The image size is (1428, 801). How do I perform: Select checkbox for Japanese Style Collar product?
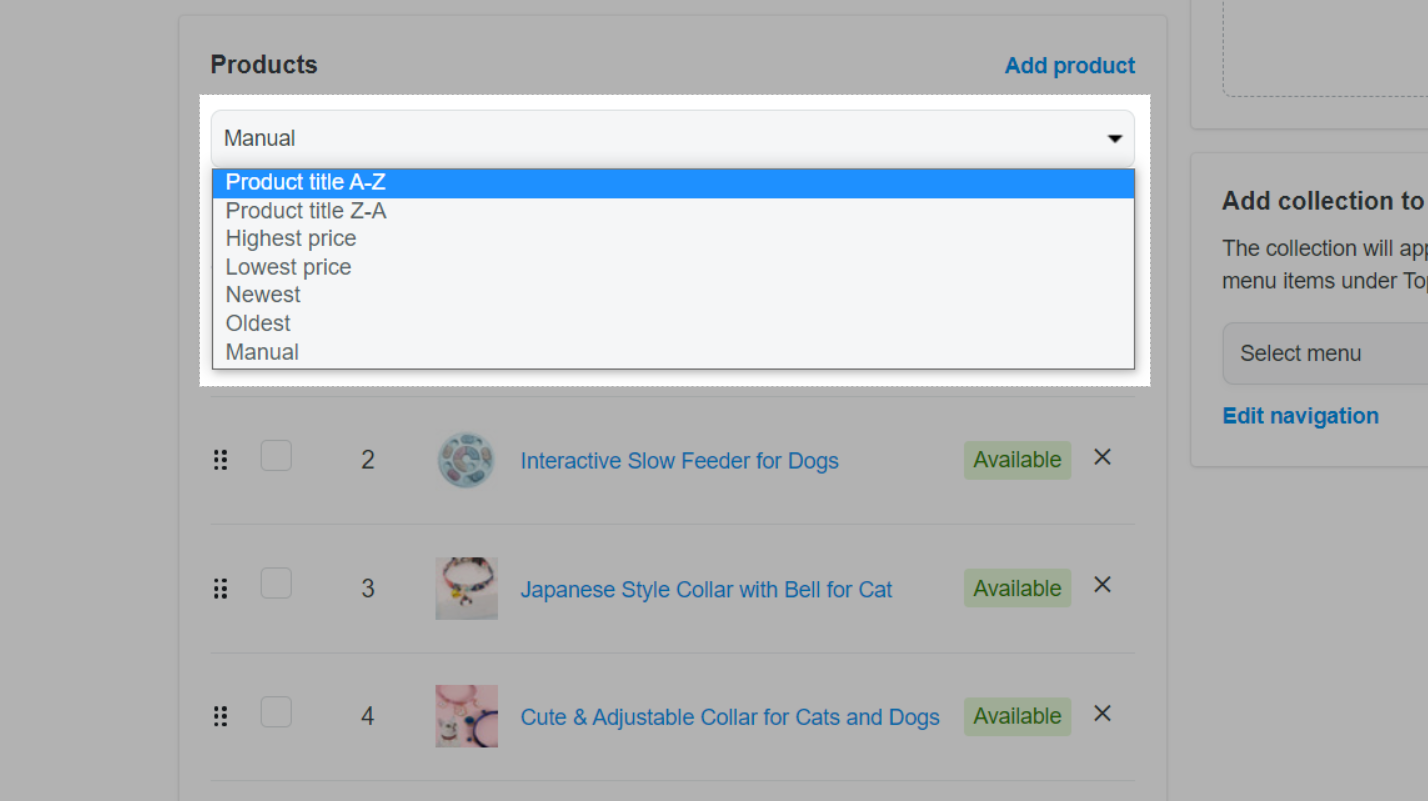[276, 583]
